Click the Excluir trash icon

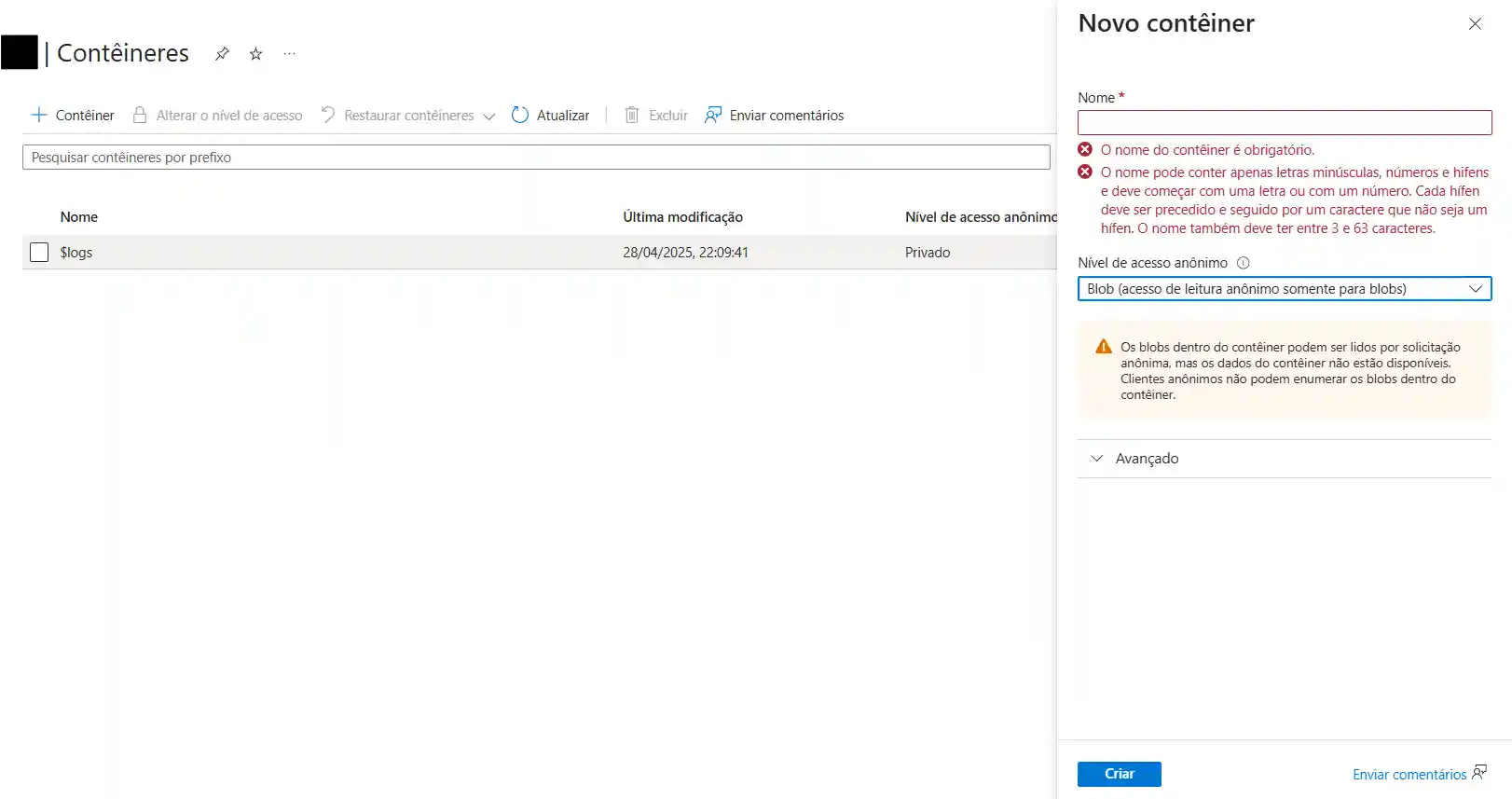pyautogui.click(x=632, y=116)
